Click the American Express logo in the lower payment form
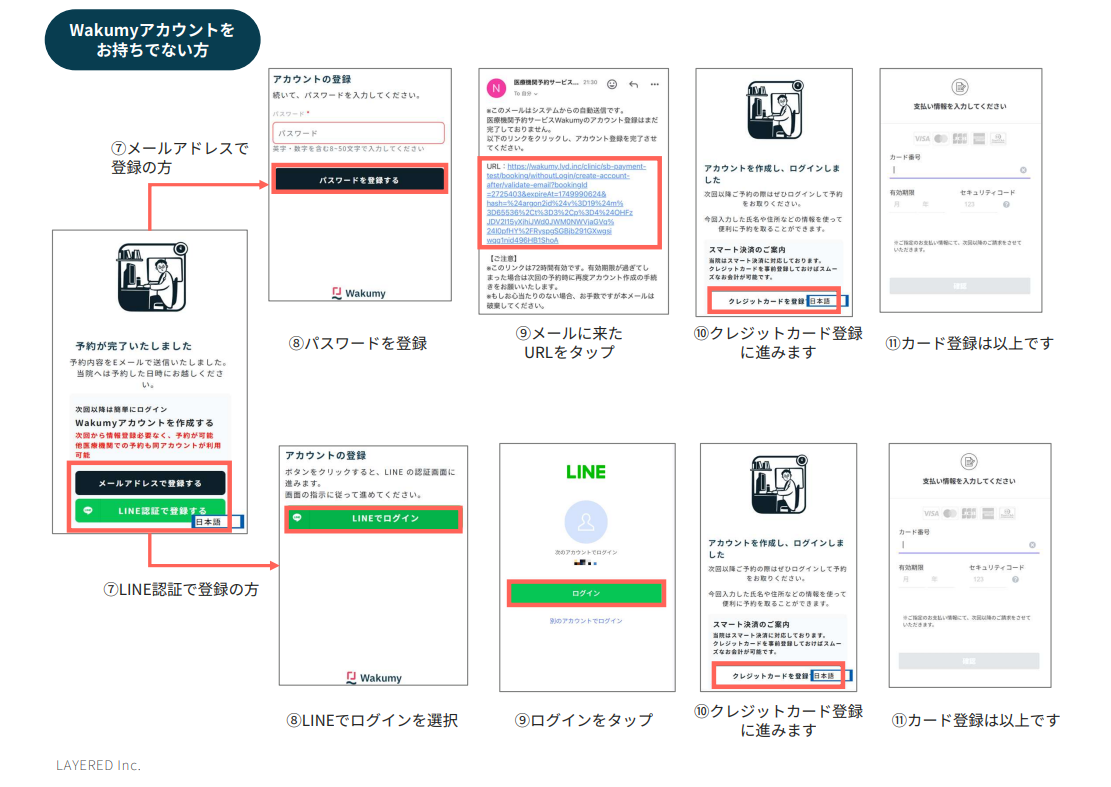 tap(988, 514)
